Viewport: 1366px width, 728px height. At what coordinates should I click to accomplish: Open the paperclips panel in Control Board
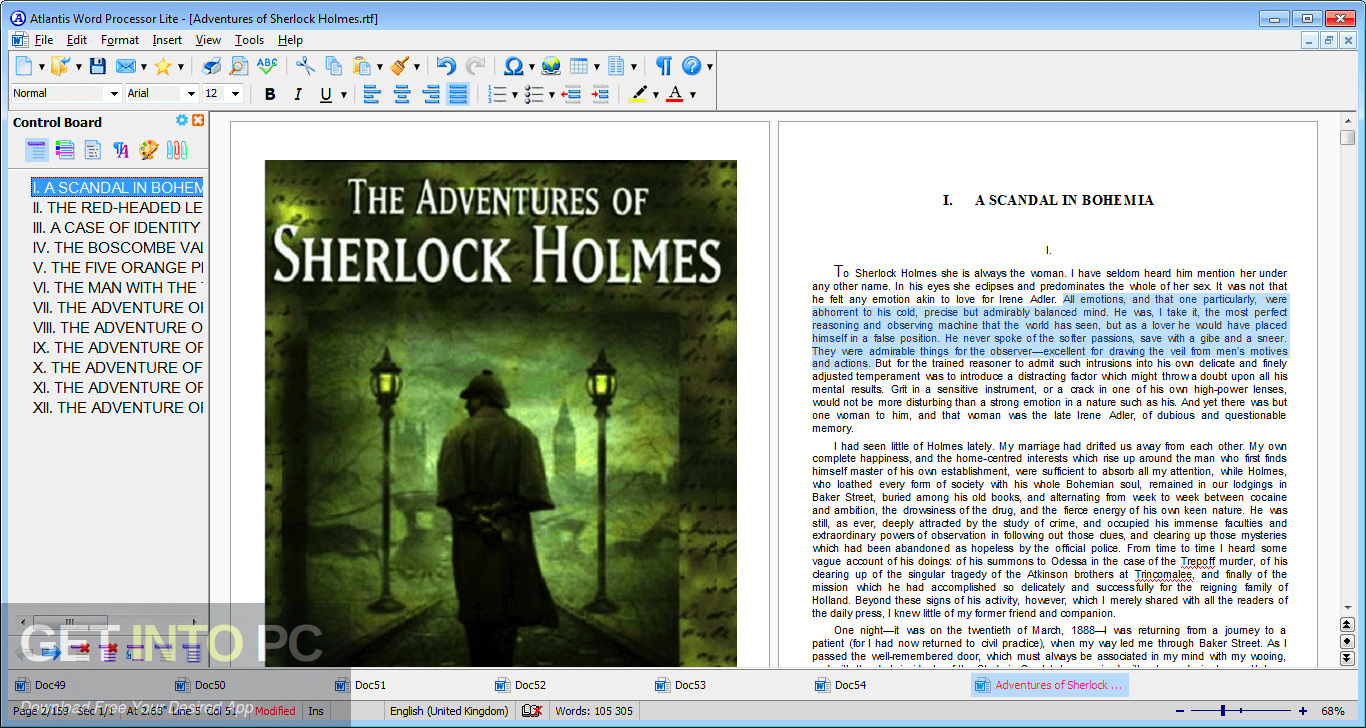(177, 150)
